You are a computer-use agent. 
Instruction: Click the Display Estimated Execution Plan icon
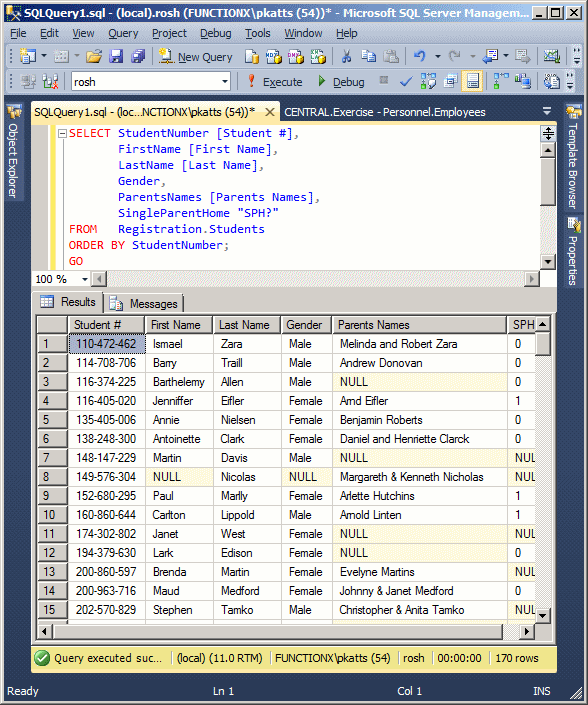428,81
